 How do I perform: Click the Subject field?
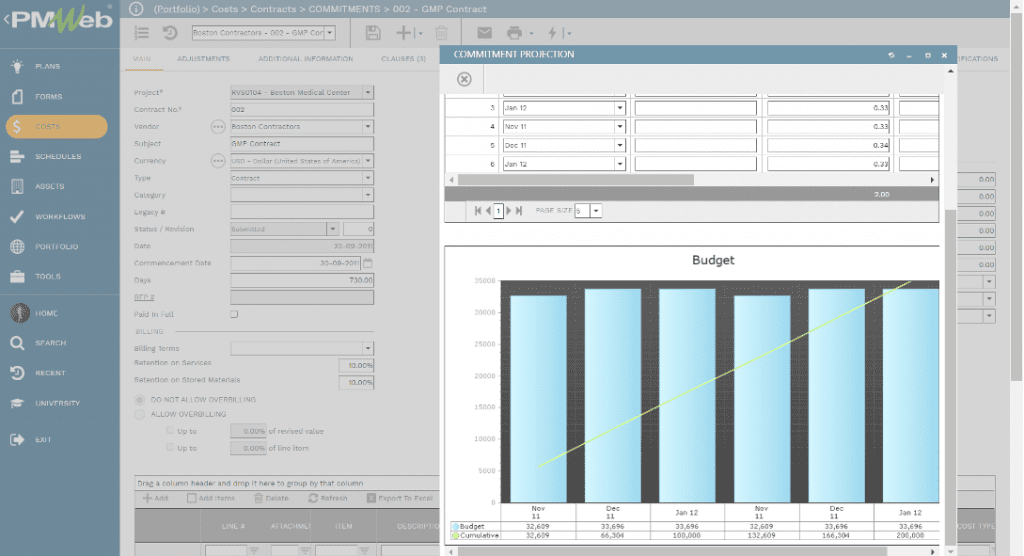point(302,143)
